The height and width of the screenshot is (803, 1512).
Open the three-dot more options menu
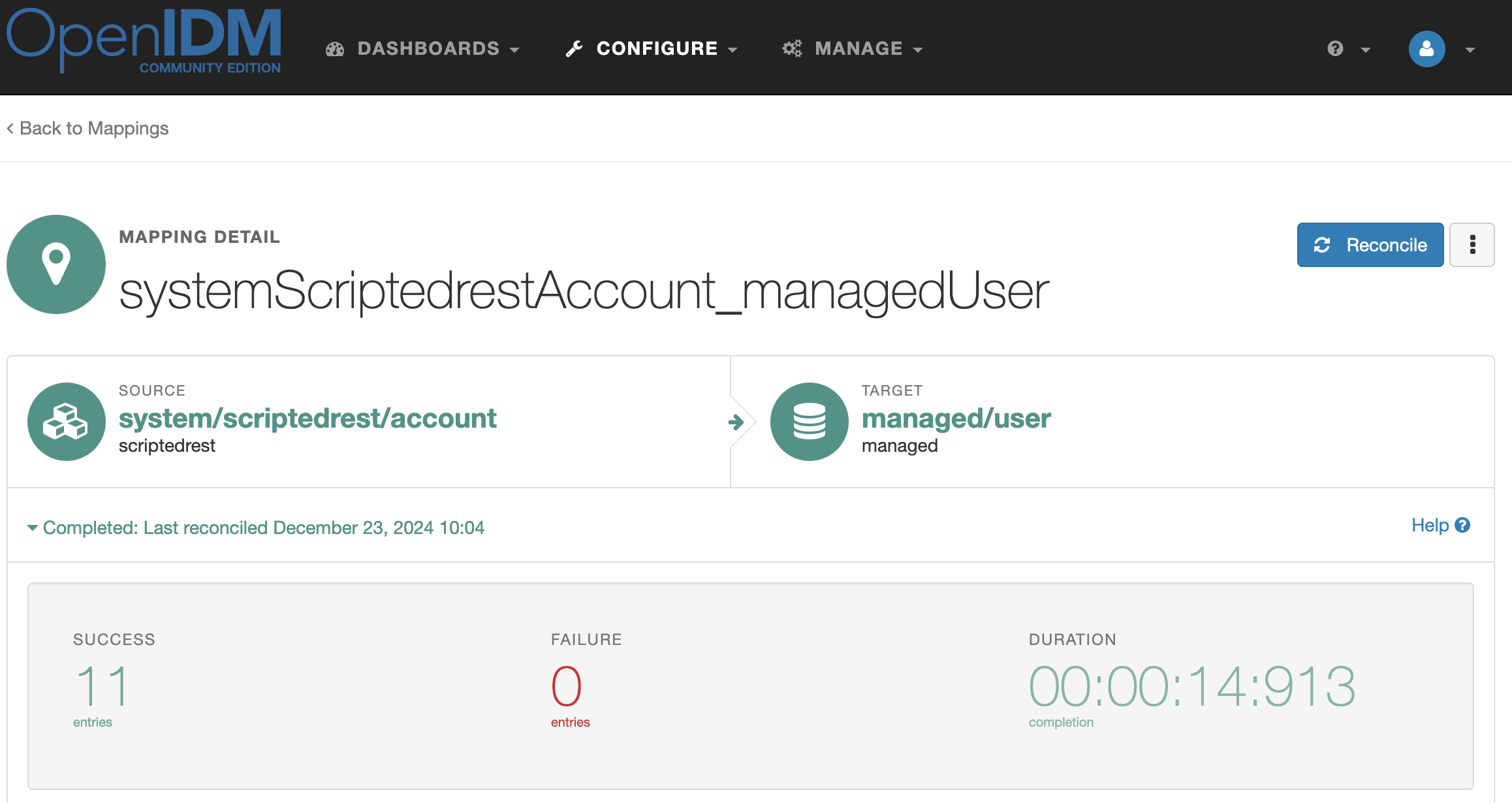[x=1472, y=245]
